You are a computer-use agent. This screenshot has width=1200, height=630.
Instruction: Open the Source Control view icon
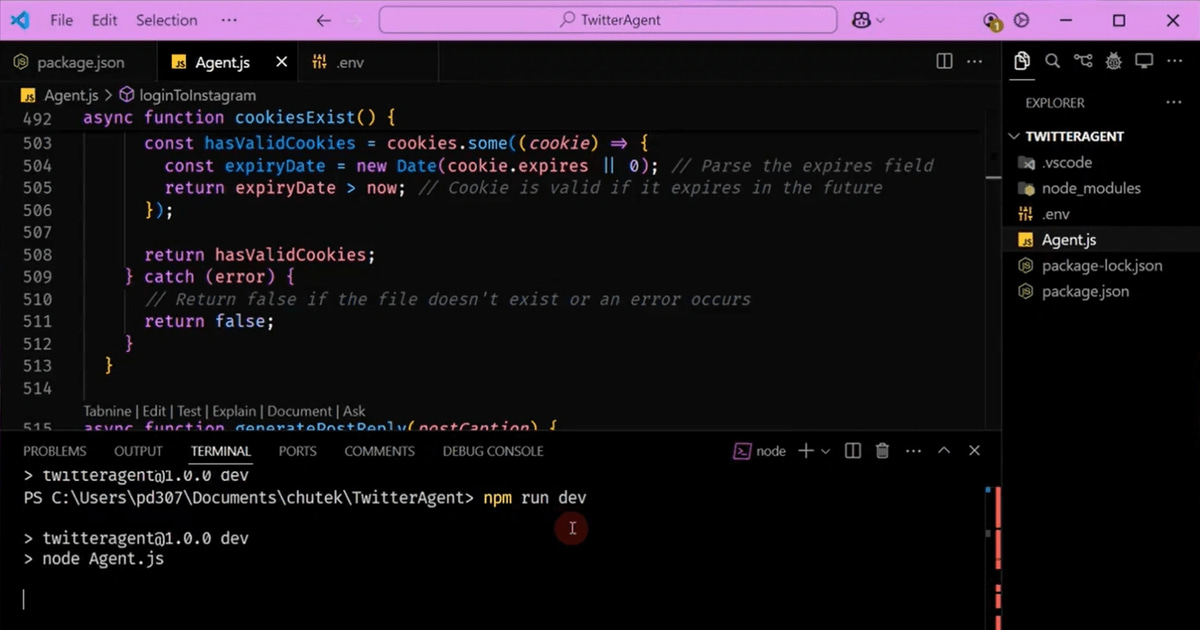(1083, 61)
